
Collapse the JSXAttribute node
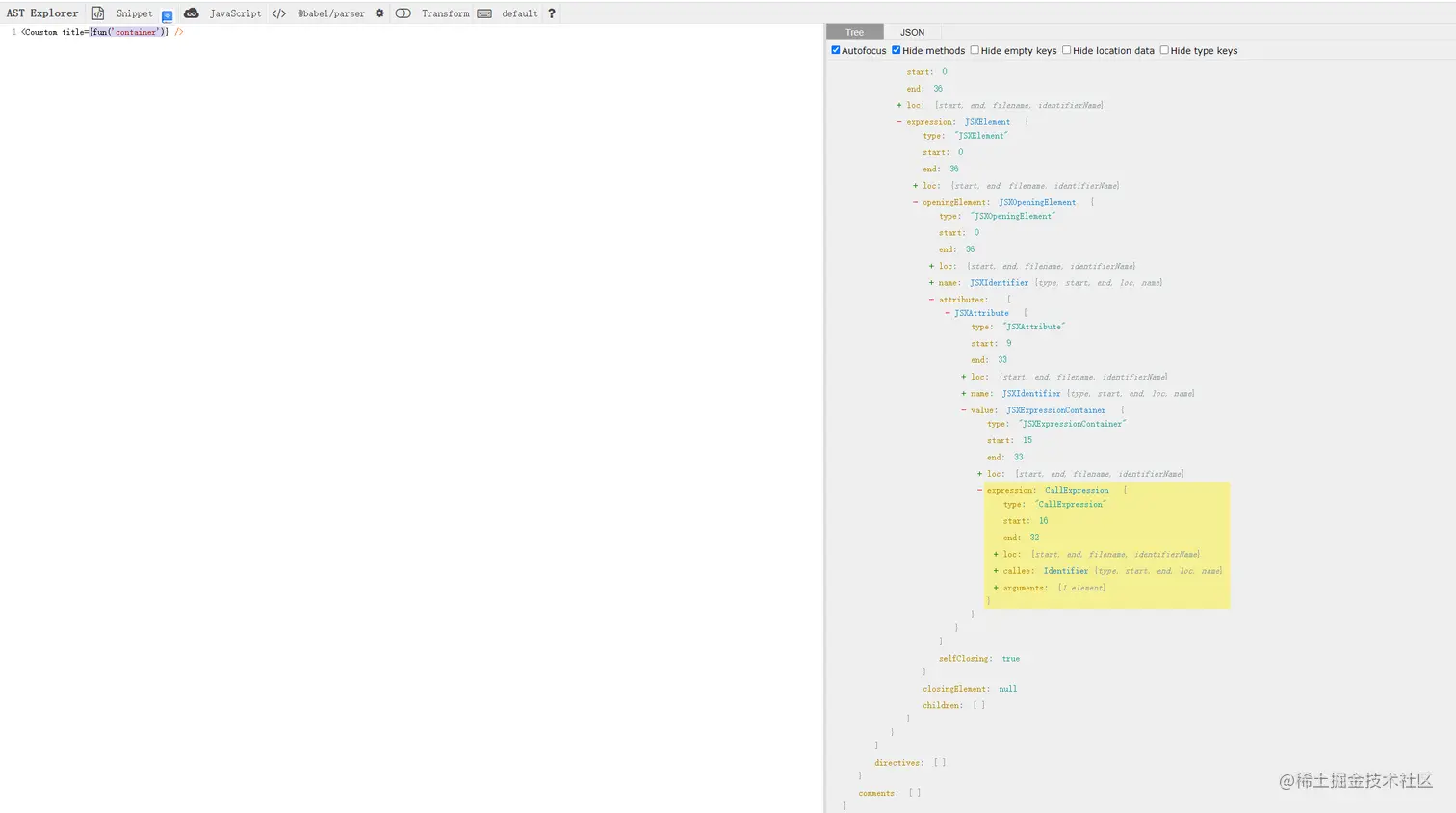(948, 313)
